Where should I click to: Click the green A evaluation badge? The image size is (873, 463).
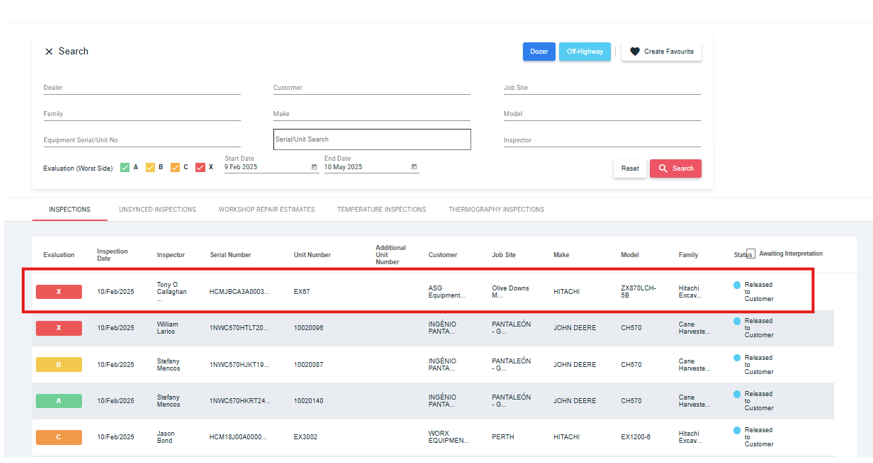59,401
